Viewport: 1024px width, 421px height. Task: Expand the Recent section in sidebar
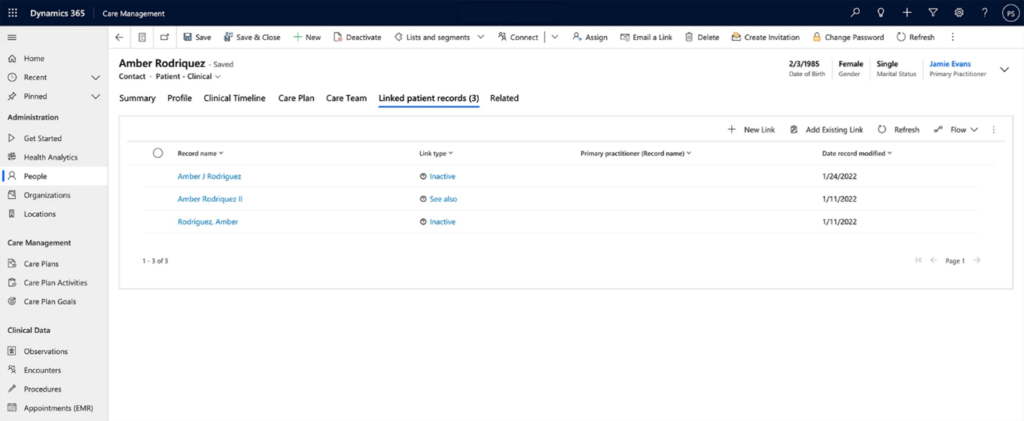coord(96,77)
